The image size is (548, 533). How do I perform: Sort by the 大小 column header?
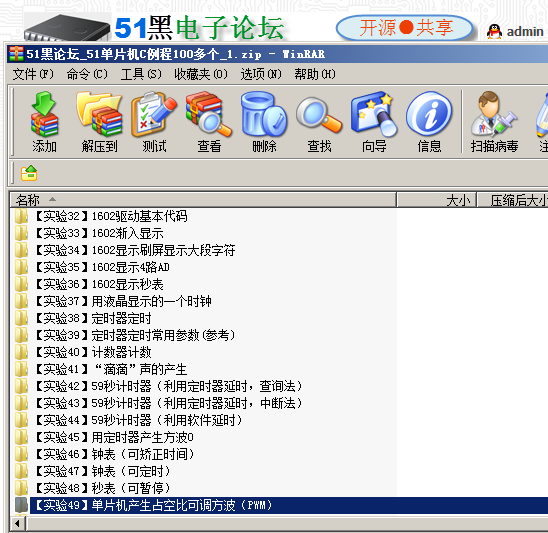tap(437, 200)
